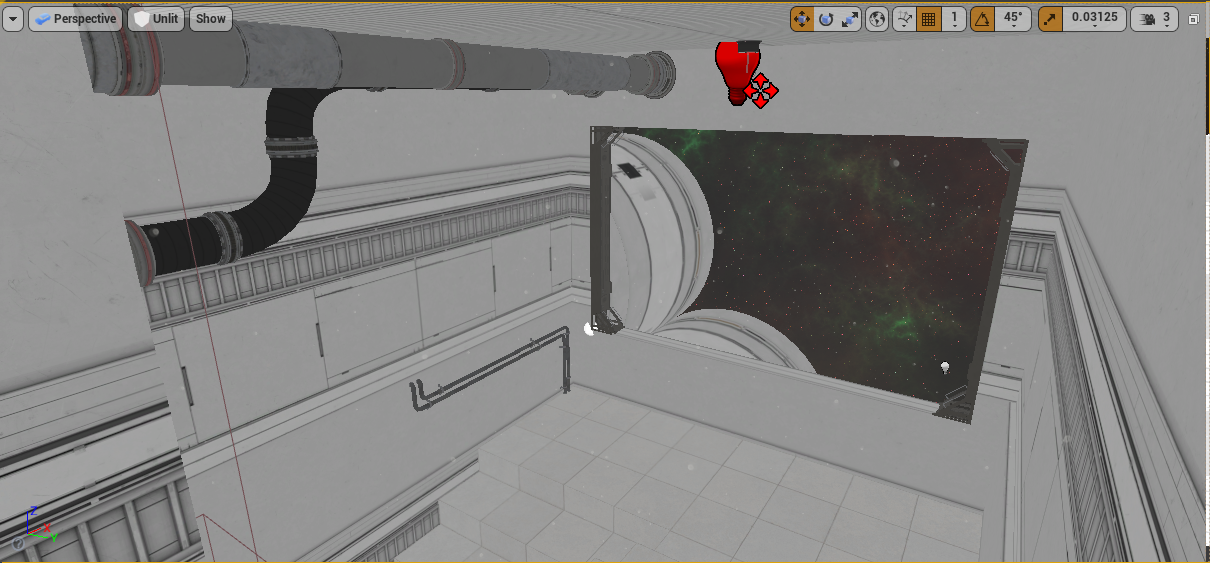The width and height of the screenshot is (1210, 563).
Task: Select the scale gizmo tool
Action: click(x=850, y=18)
